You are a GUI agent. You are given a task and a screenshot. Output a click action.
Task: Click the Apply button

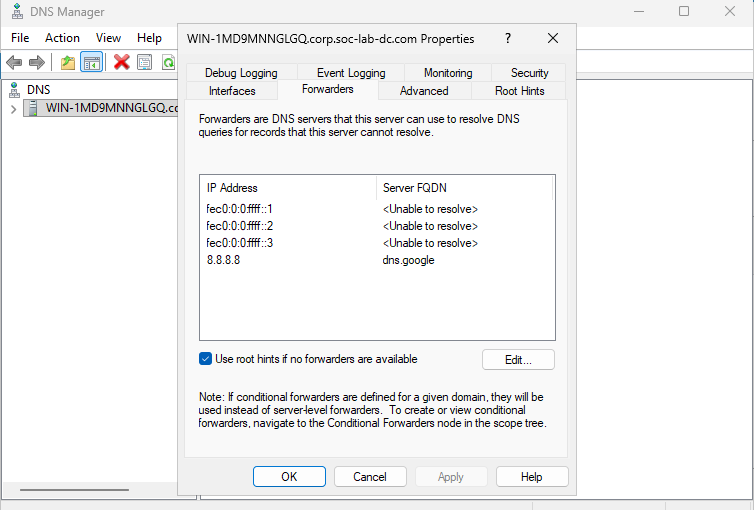[451, 476]
